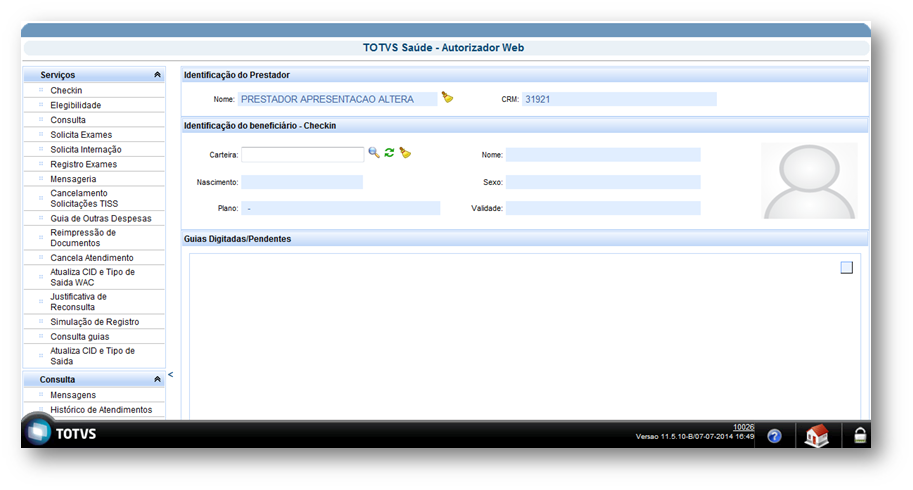Select Cancela Atendimento in the sidebar

point(94,258)
